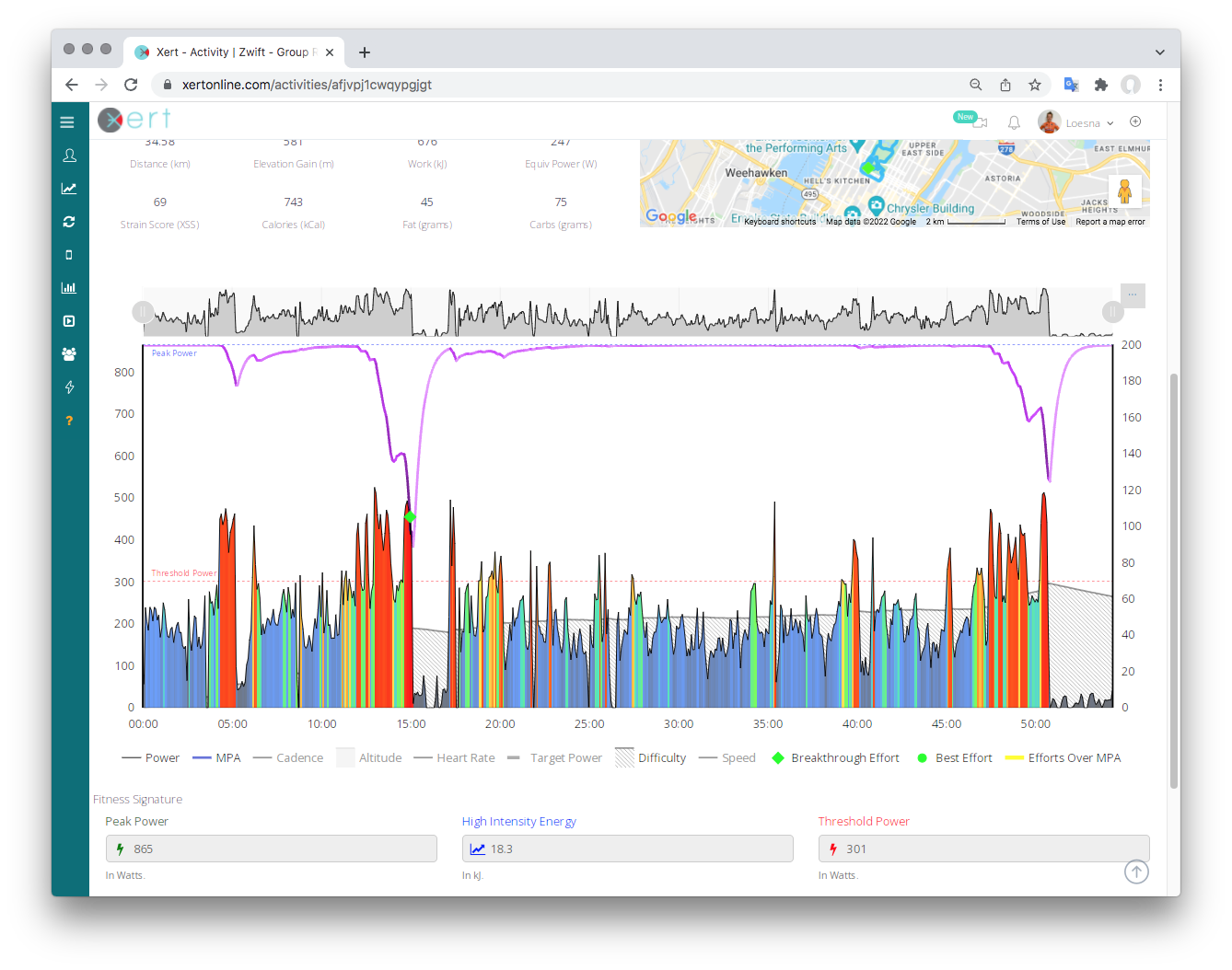Click the Peak Power input field
The image size is (1232, 970).
[x=272, y=849]
